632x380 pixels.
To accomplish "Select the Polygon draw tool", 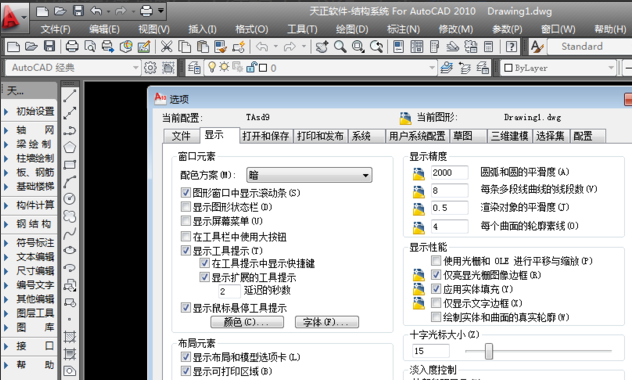I will 70,147.
